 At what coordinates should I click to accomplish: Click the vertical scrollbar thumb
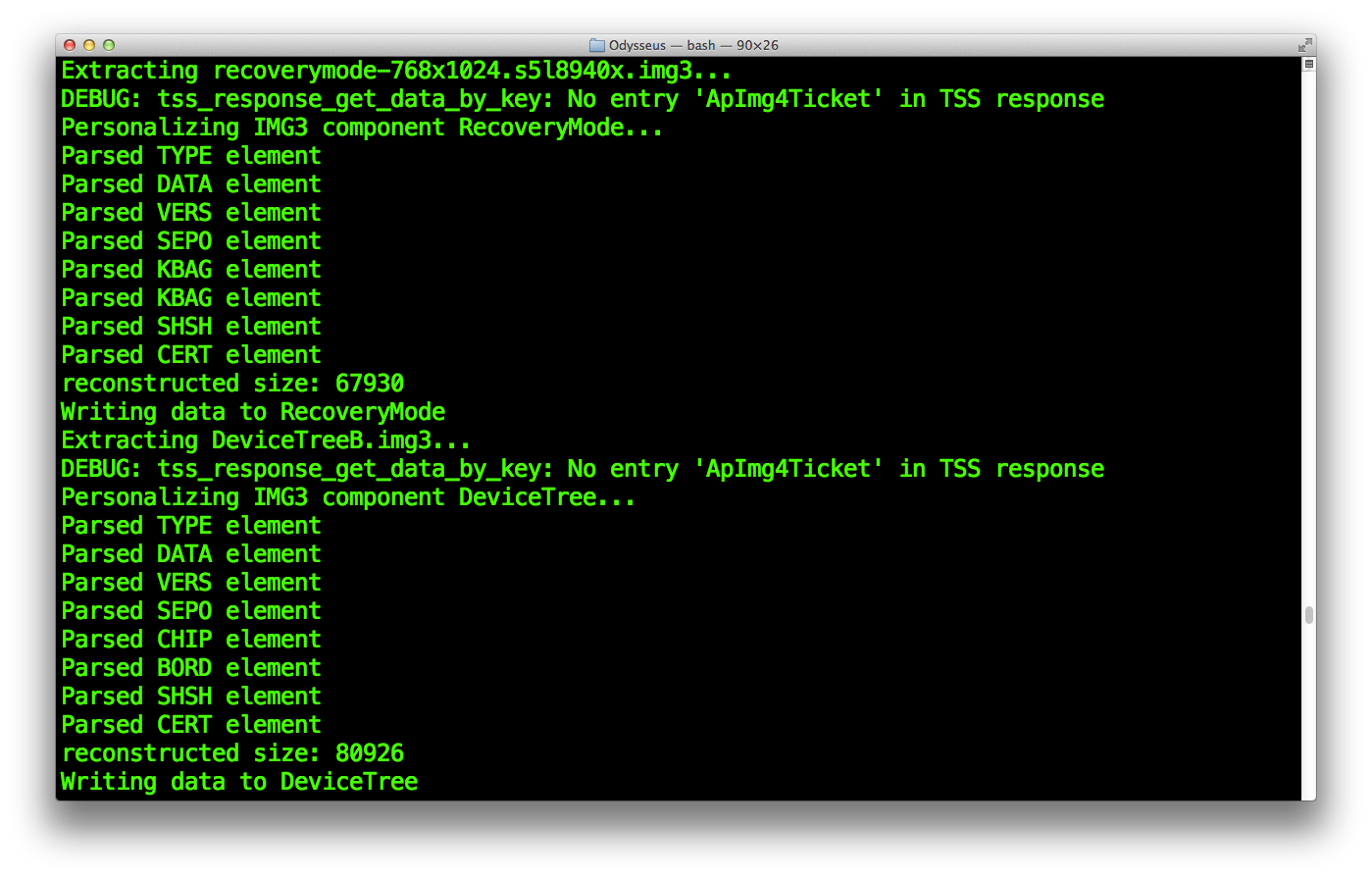[1308, 615]
